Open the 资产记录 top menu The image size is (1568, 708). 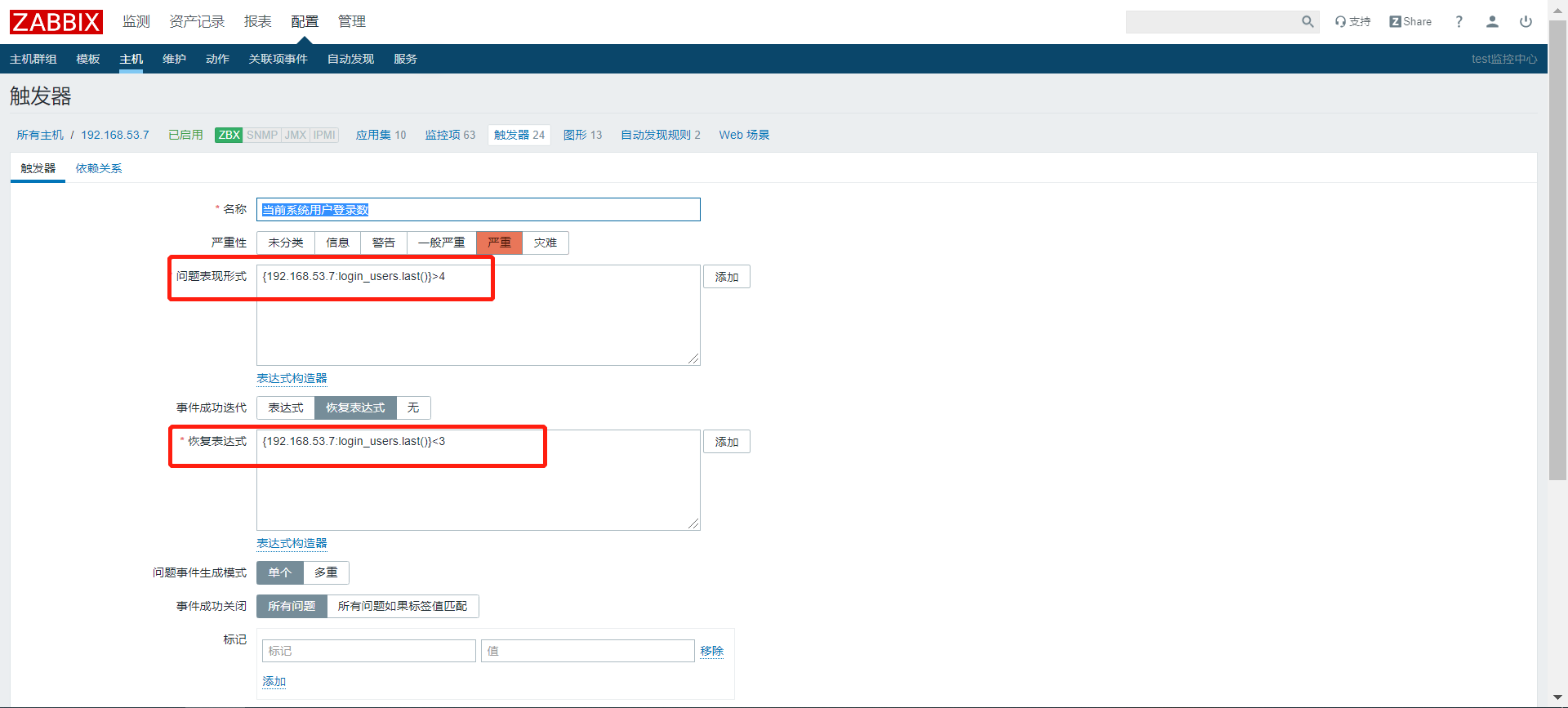[x=197, y=21]
